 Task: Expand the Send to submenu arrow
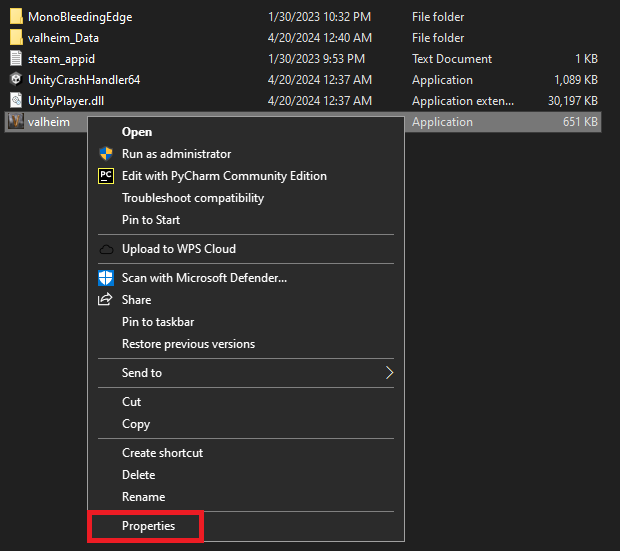point(389,373)
